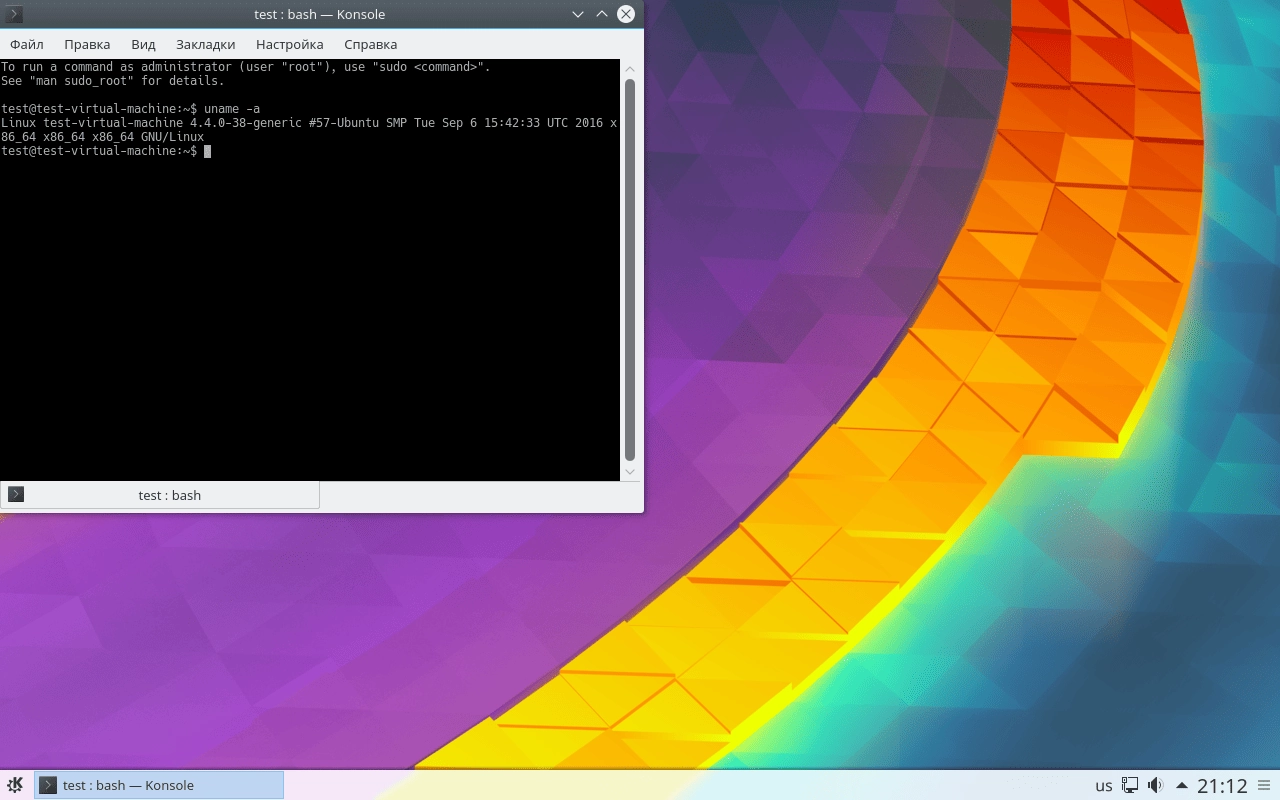This screenshot has height=800, width=1280.
Task: Open the audio volume tray icon
Action: (1156, 785)
